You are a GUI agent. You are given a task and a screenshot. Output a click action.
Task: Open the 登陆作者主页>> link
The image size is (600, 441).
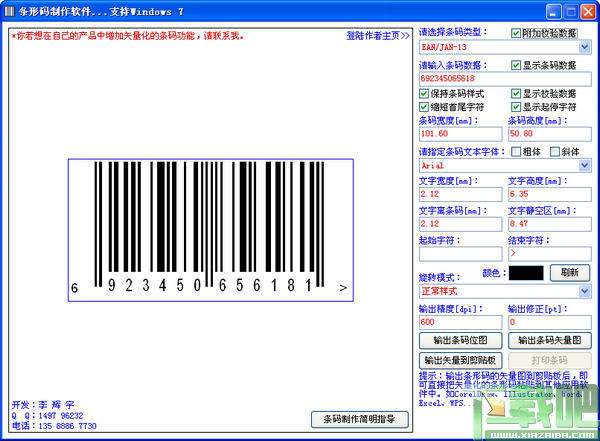coord(378,36)
